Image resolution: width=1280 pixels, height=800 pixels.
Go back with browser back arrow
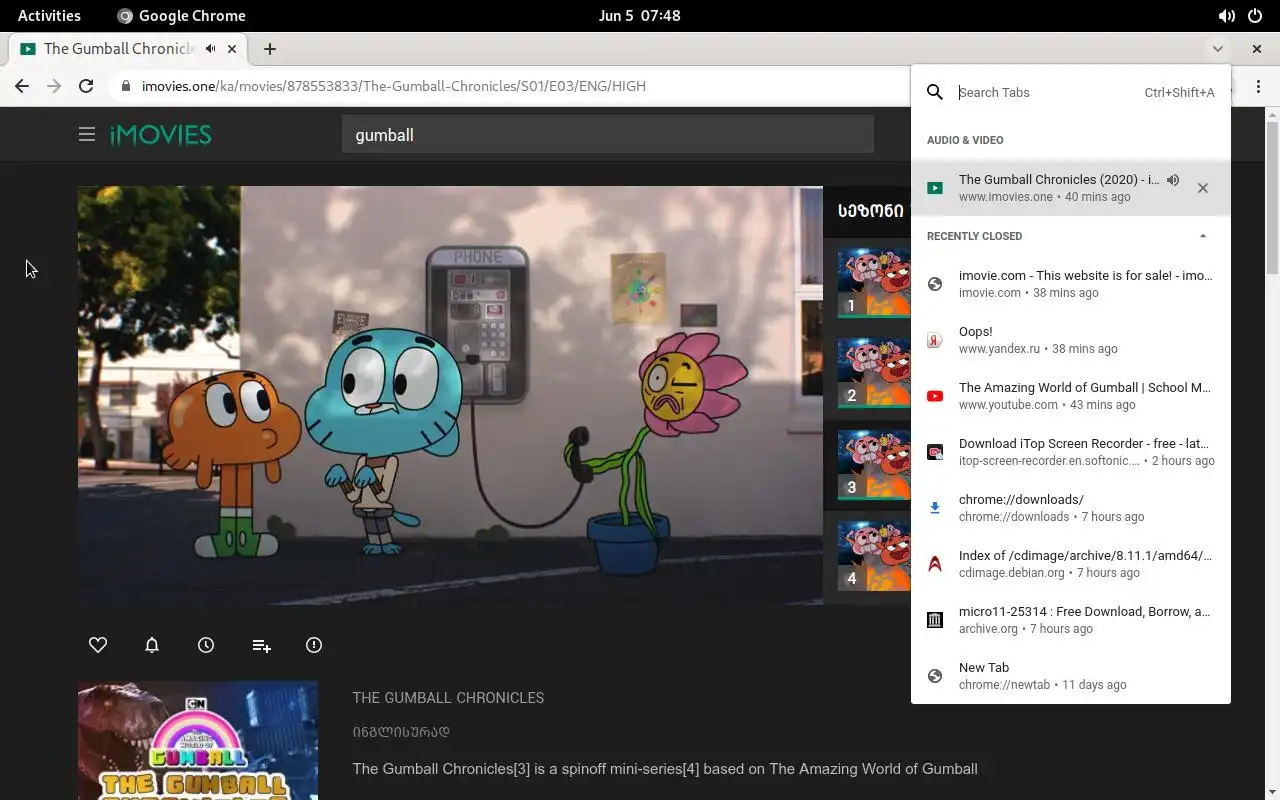(22, 86)
